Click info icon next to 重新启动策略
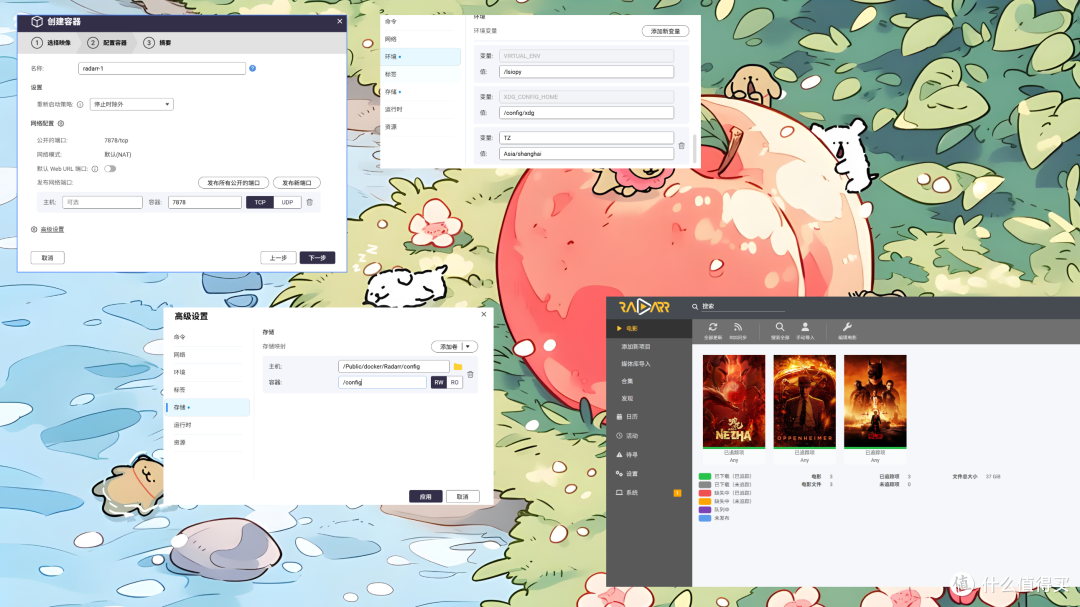 80,105
